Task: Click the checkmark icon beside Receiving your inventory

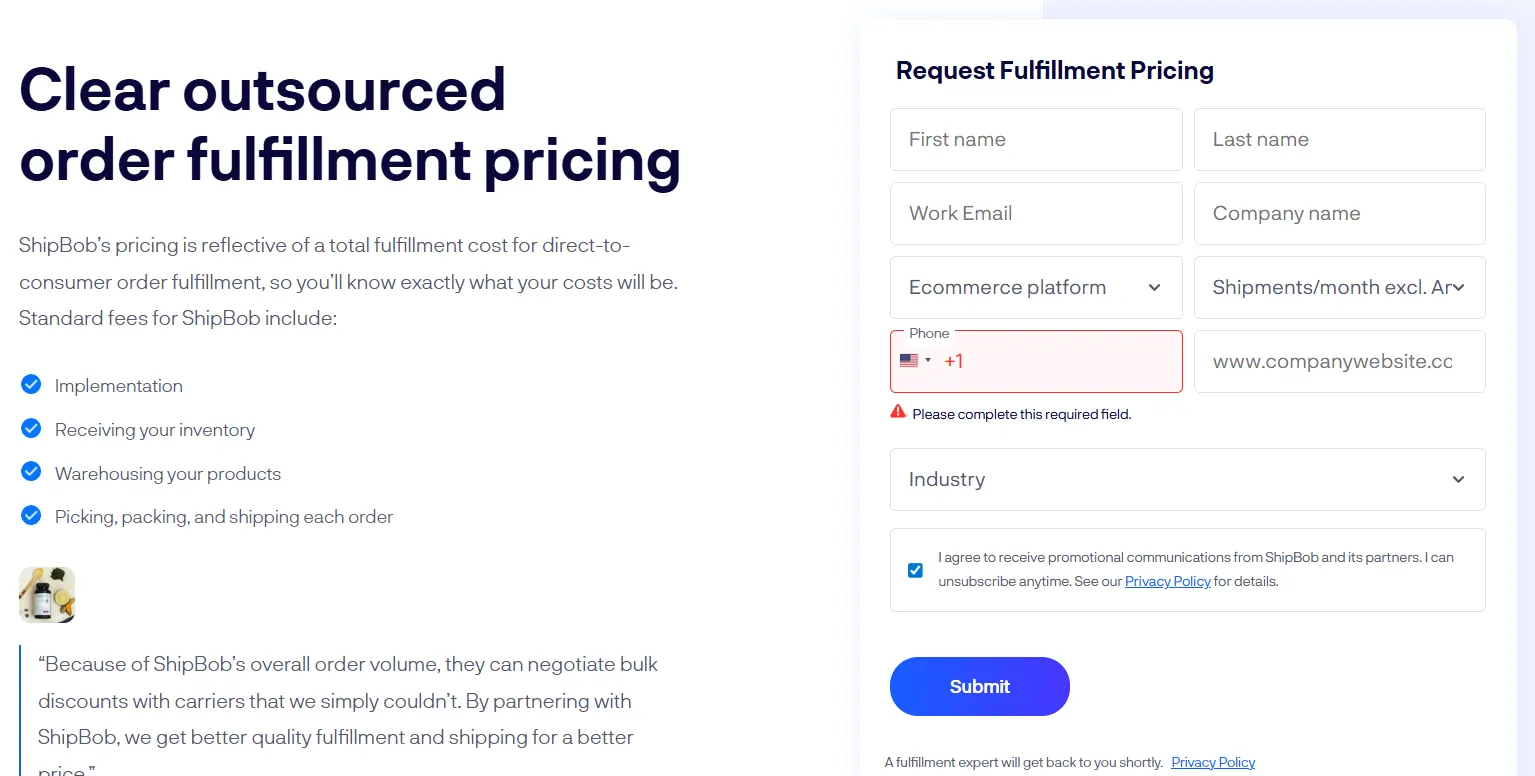Action: [30, 427]
